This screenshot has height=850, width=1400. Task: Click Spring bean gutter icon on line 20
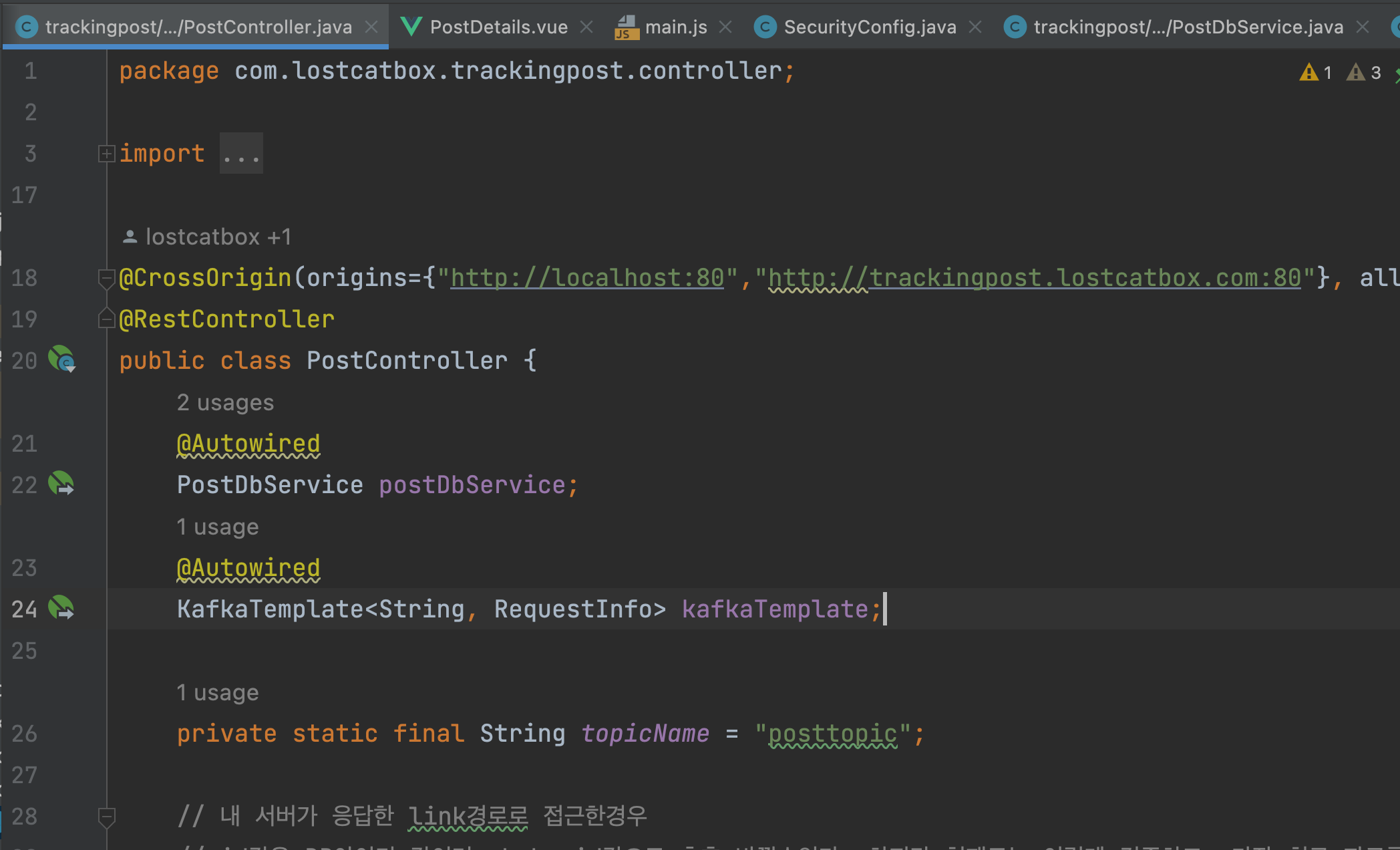click(61, 360)
